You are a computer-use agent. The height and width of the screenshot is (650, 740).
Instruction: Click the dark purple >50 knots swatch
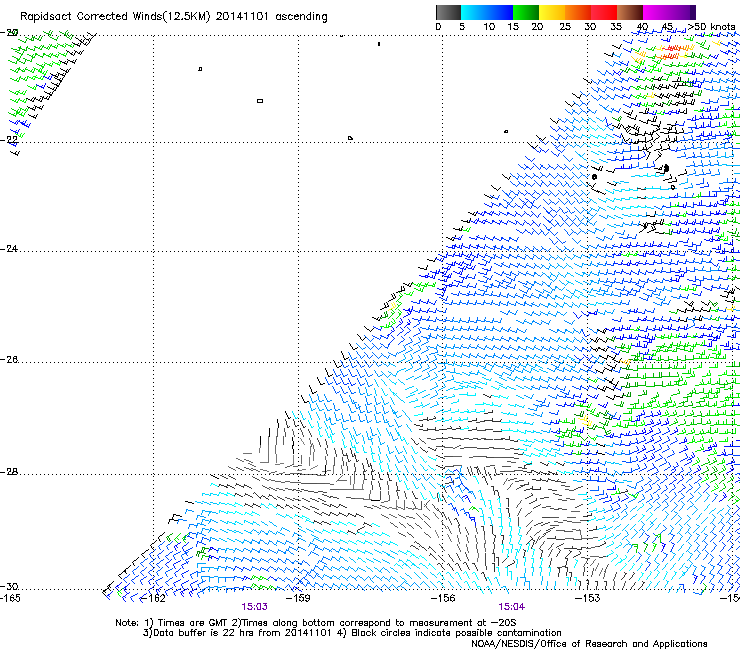692,12
